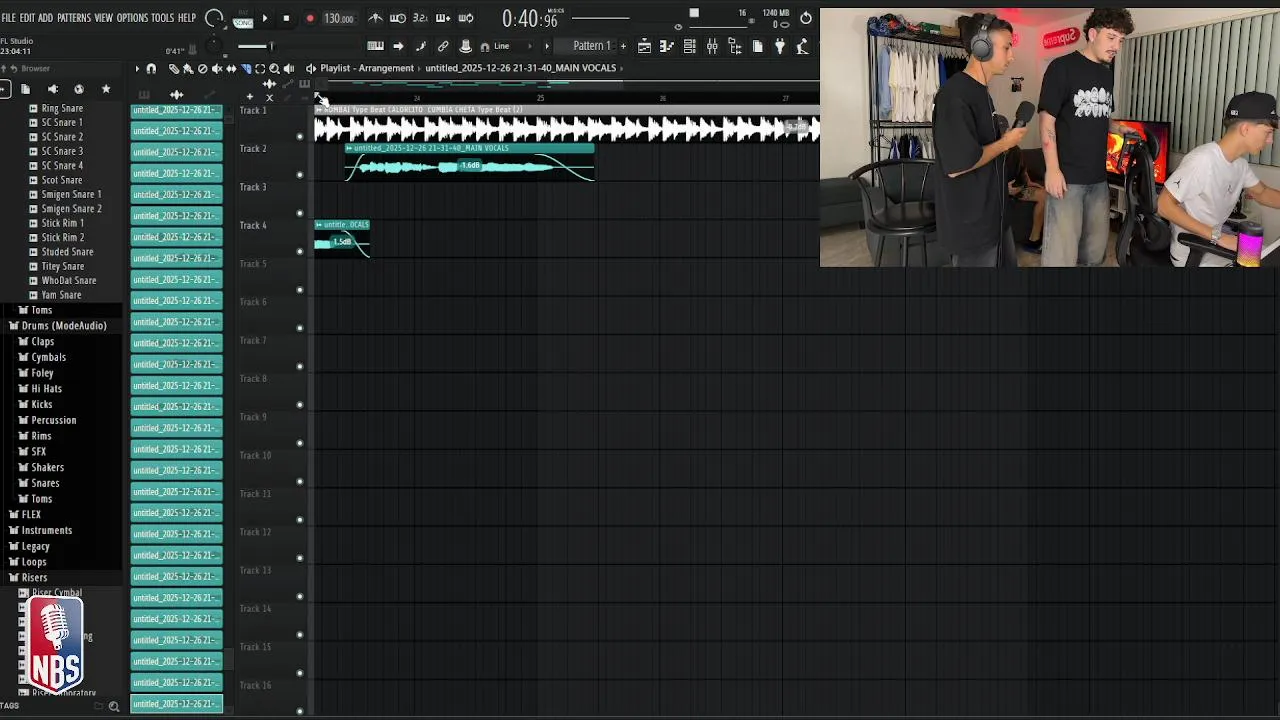
Task: Toggle the Playlist snap magnet
Action: point(151,68)
